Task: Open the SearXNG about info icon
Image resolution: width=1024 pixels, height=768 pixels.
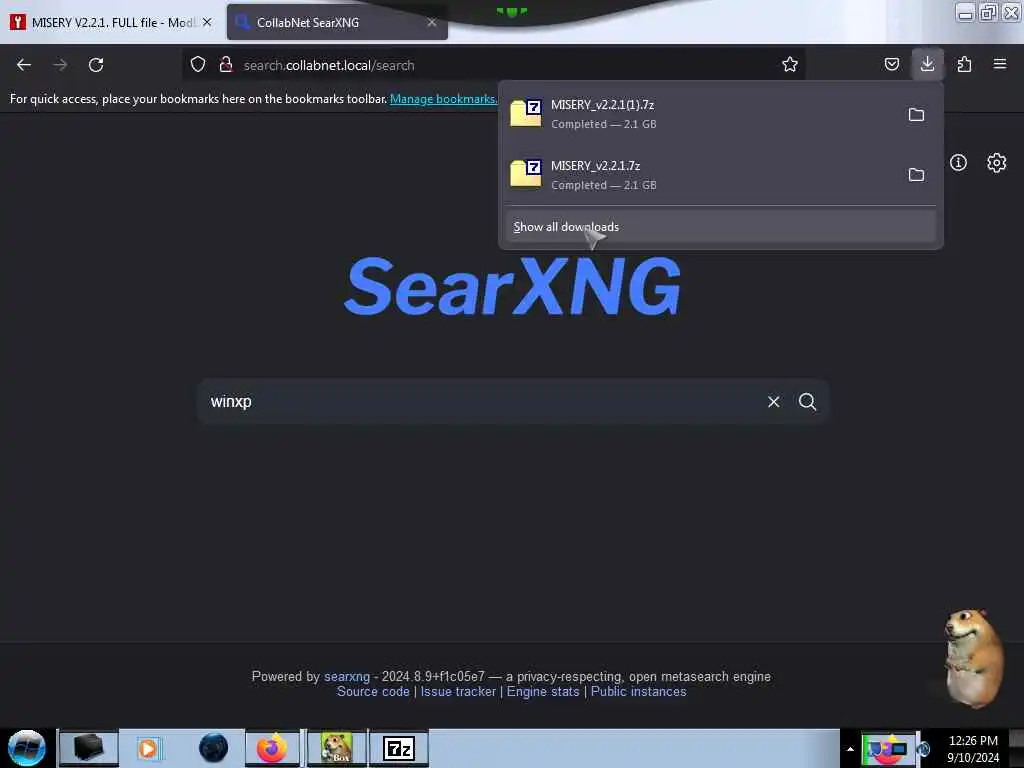Action: click(958, 163)
